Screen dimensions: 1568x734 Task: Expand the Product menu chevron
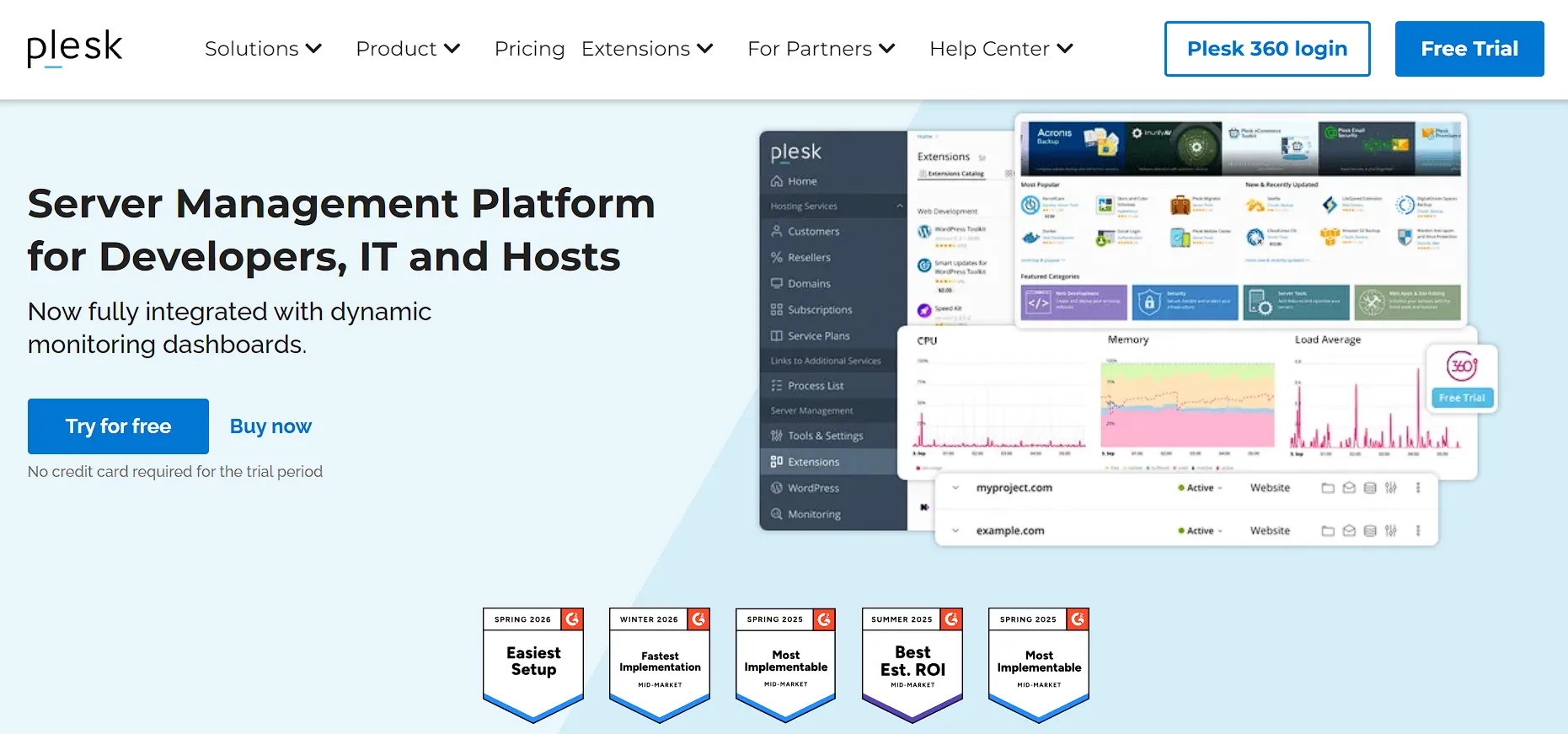452,49
